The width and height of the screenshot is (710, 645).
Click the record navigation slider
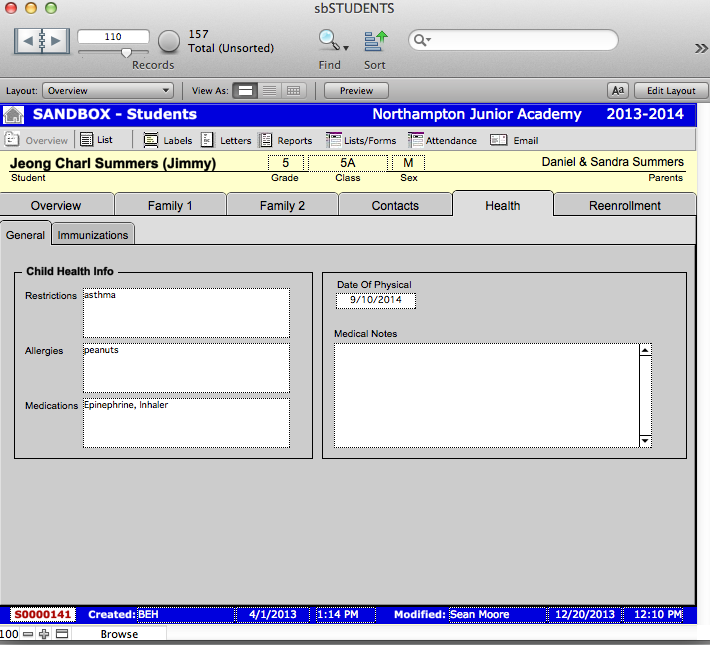(126, 52)
